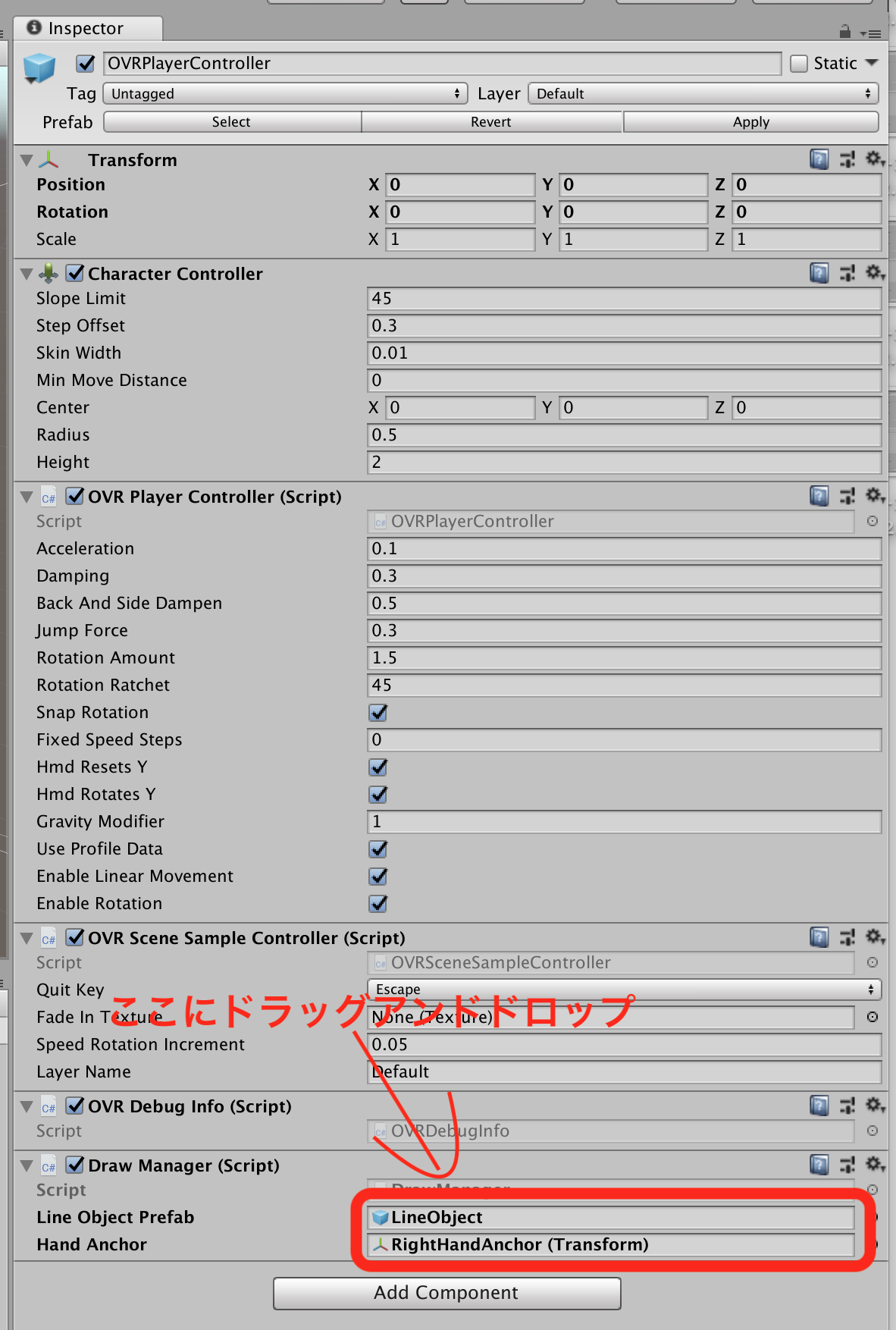Open the OVR Debug Info gear menu

coord(875,1105)
